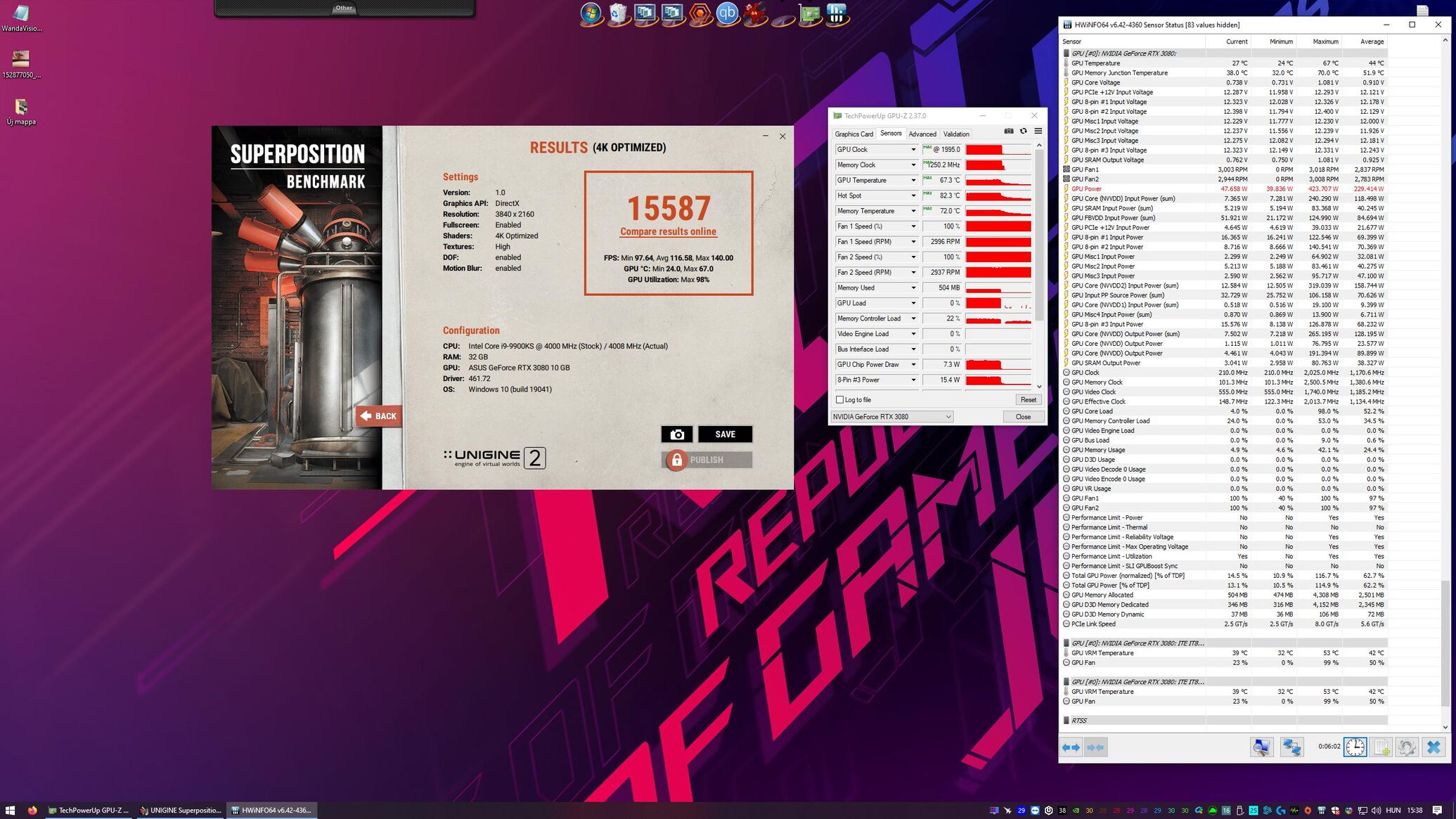Select the red GPU Power row
This screenshot has height=819, width=1456.
pyautogui.click(x=1224, y=189)
